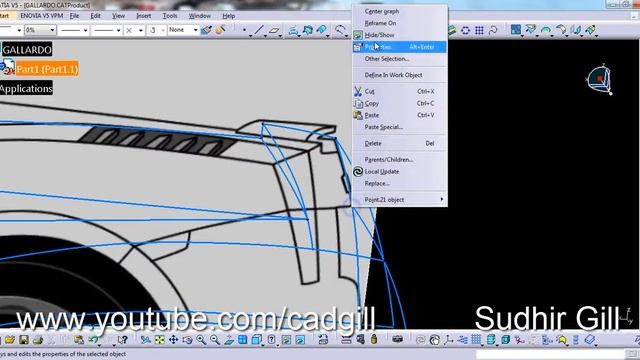Viewport: 640px width, 360px height.
Task: Choose Delete in context menu
Action: tap(400, 143)
